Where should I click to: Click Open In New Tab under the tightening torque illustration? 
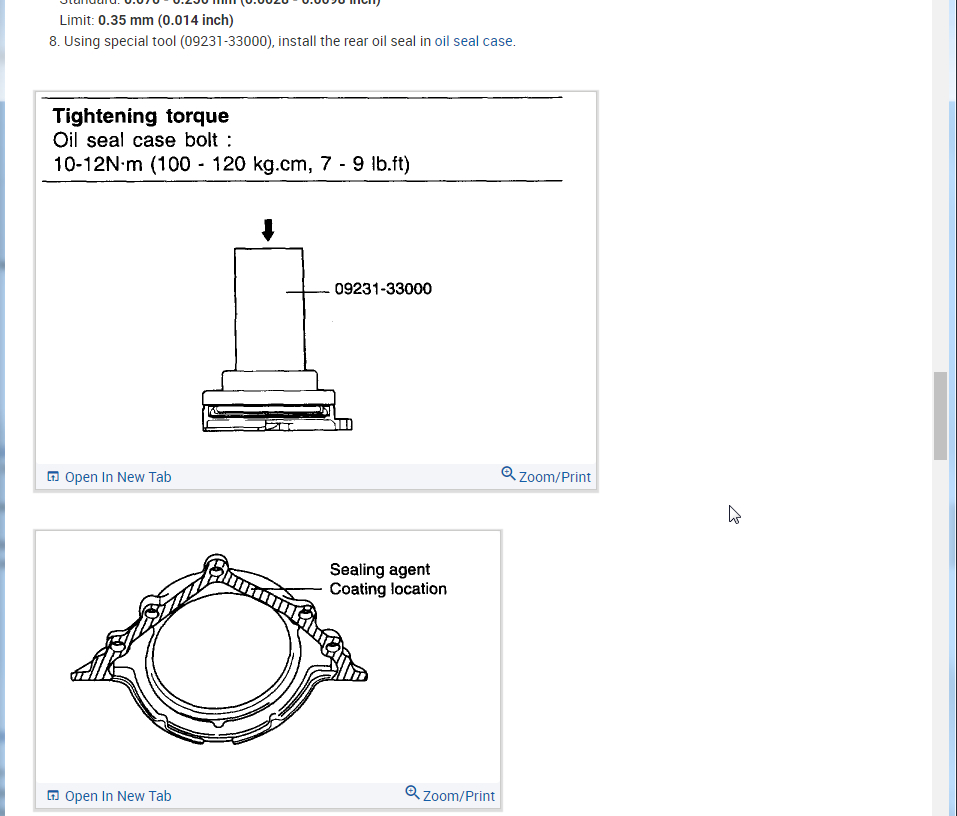117,477
